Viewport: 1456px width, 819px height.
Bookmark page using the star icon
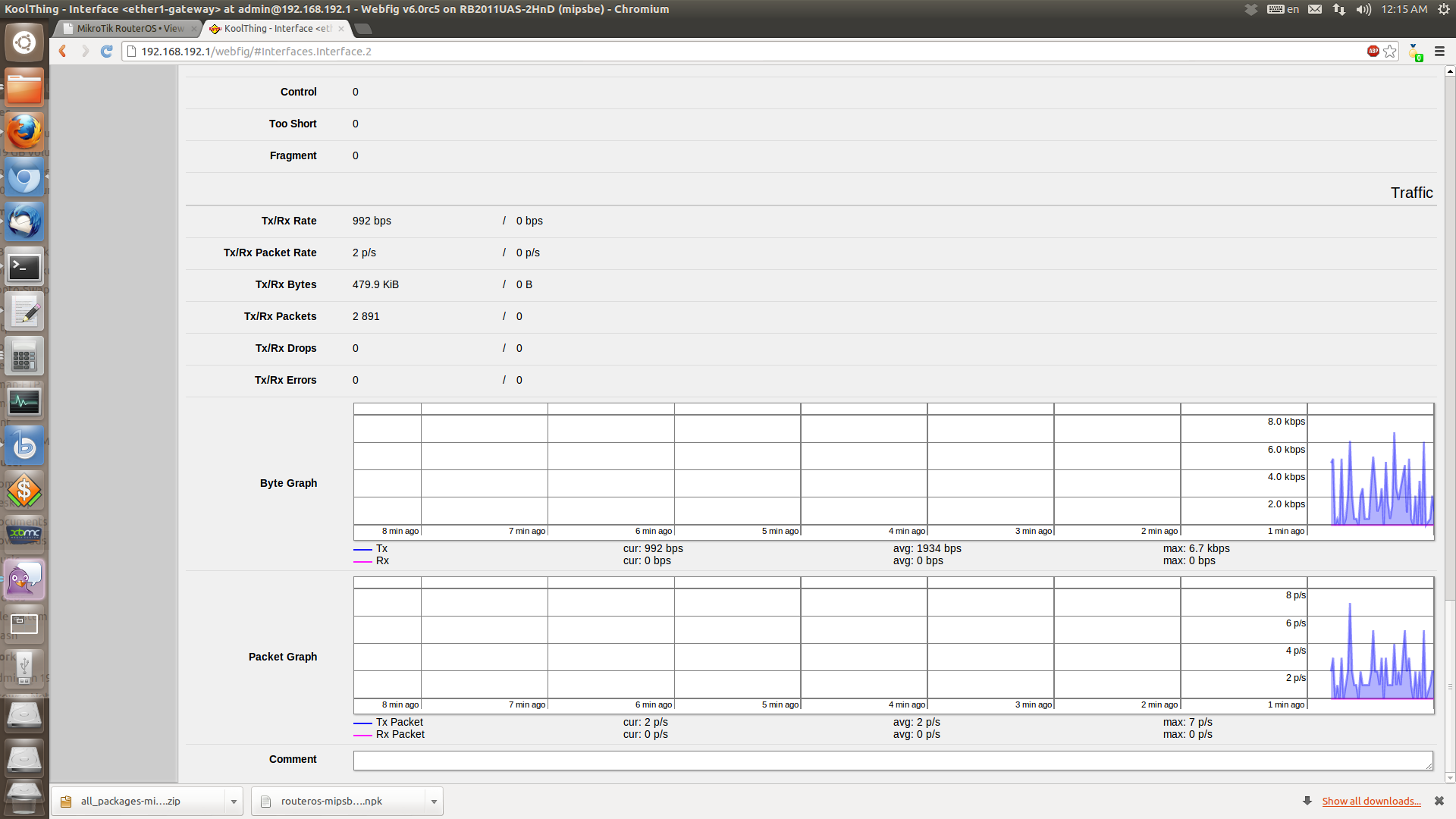point(1390,51)
